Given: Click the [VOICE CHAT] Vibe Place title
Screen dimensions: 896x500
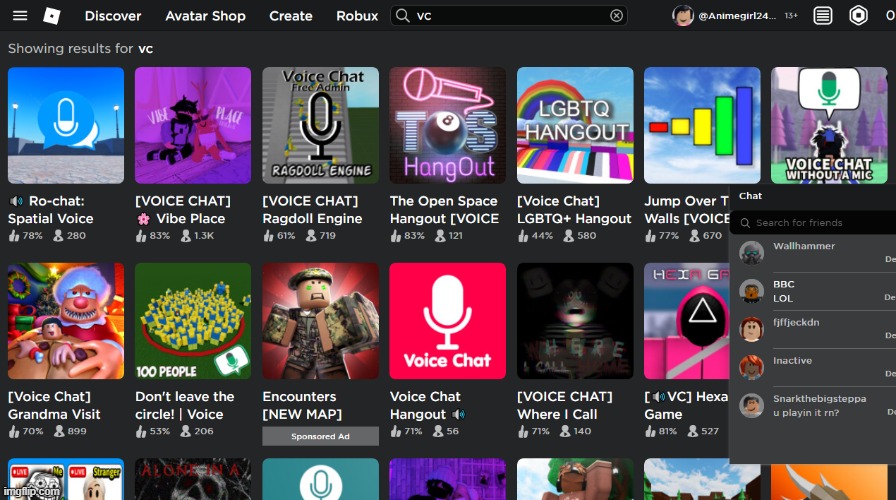Looking at the screenshot, I should click(183, 210).
